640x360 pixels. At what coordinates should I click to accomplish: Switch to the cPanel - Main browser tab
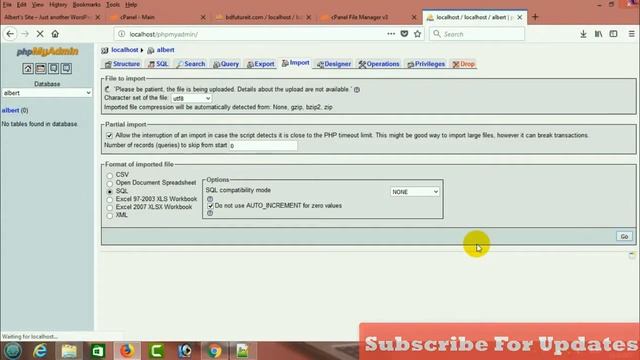[x=157, y=17]
